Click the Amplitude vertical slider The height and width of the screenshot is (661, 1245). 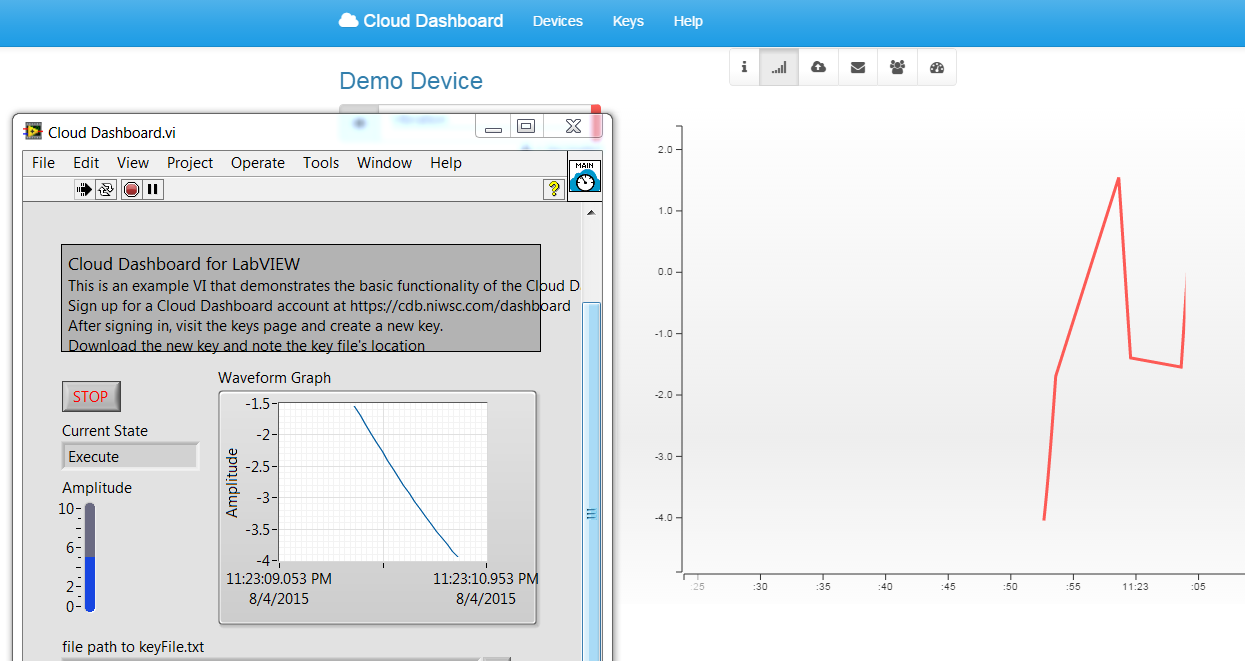[x=90, y=556]
